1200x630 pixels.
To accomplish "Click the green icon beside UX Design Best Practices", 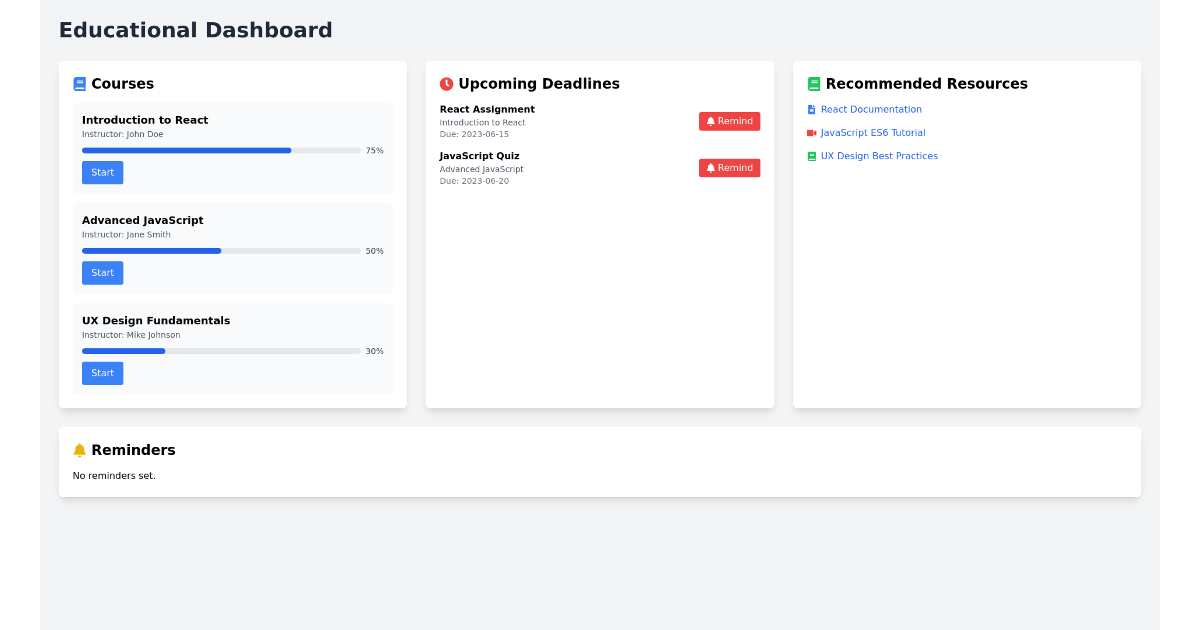I will pos(811,155).
